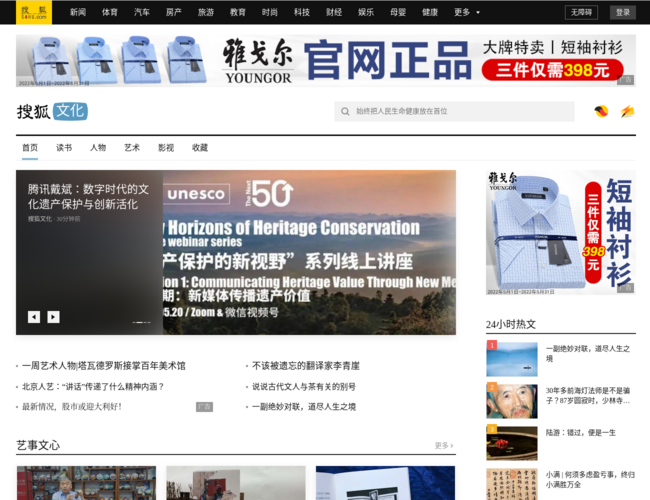Image resolution: width=650 pixels, height=500 pixels.
Task: Open 母婴 in top navigation bar
Action: [398, 12]
